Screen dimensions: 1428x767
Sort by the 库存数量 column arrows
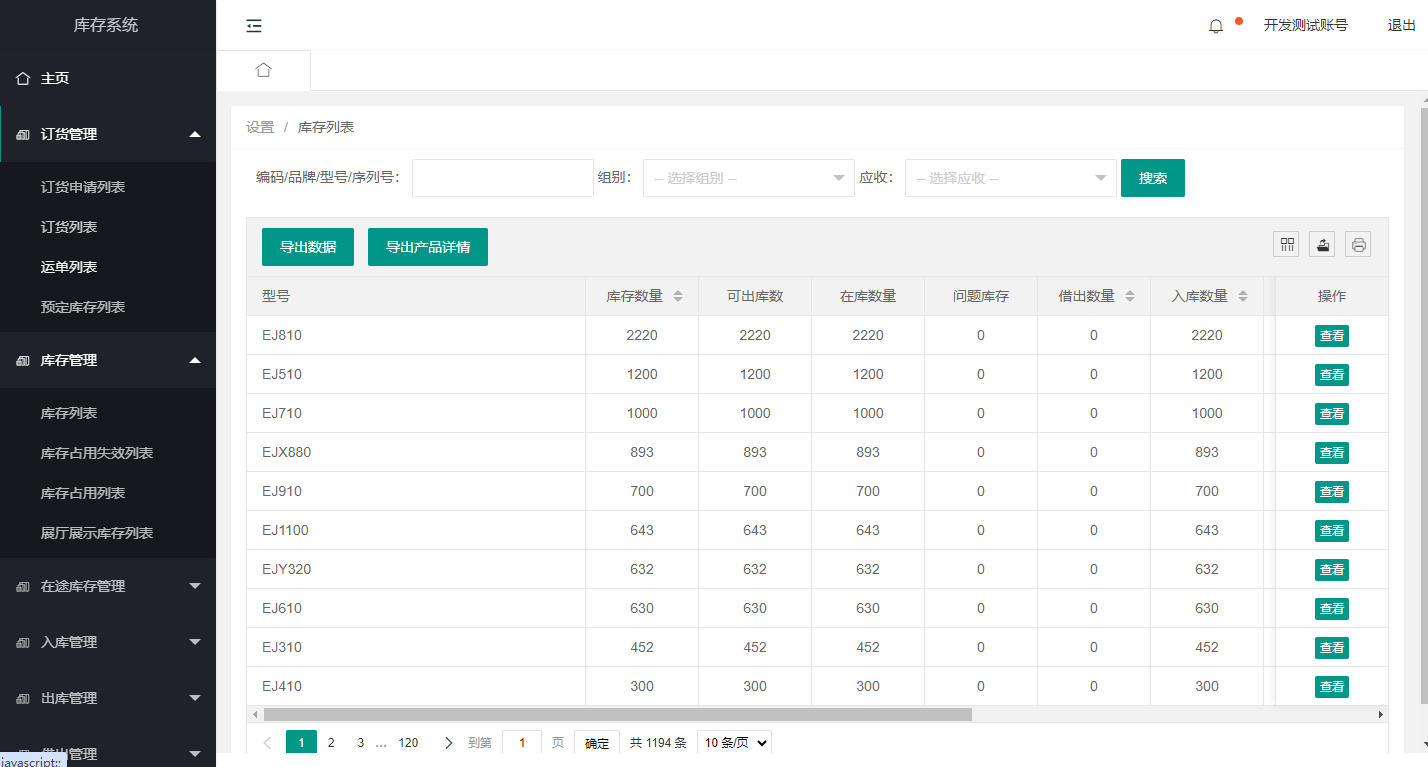coord(678,296)
